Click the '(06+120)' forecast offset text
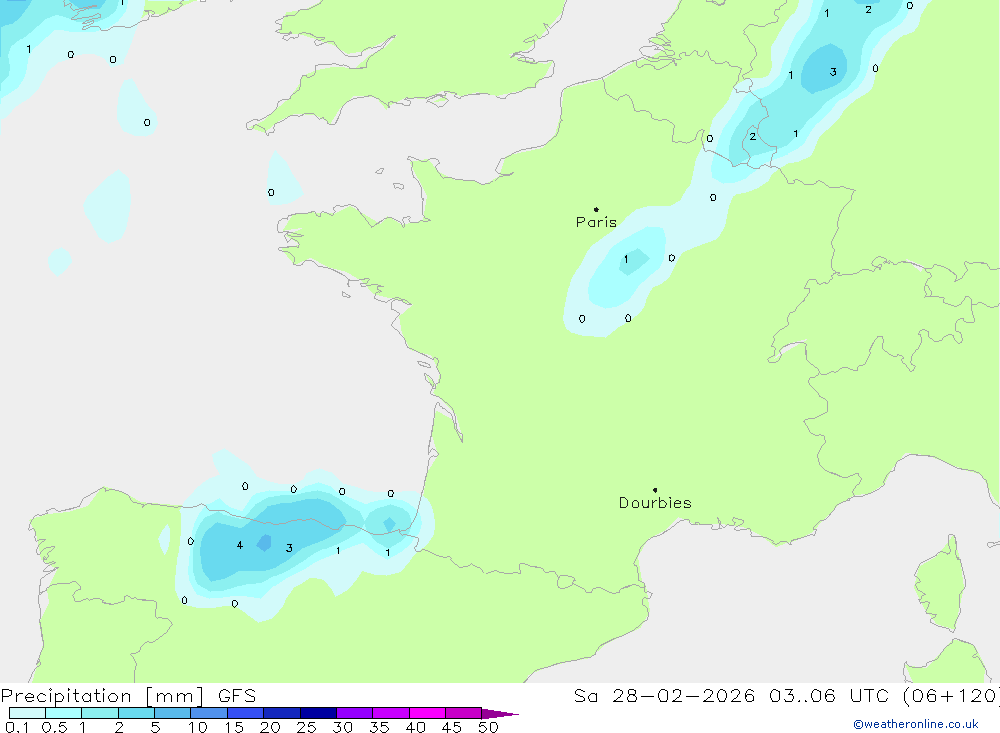 (x=951, y=695)
